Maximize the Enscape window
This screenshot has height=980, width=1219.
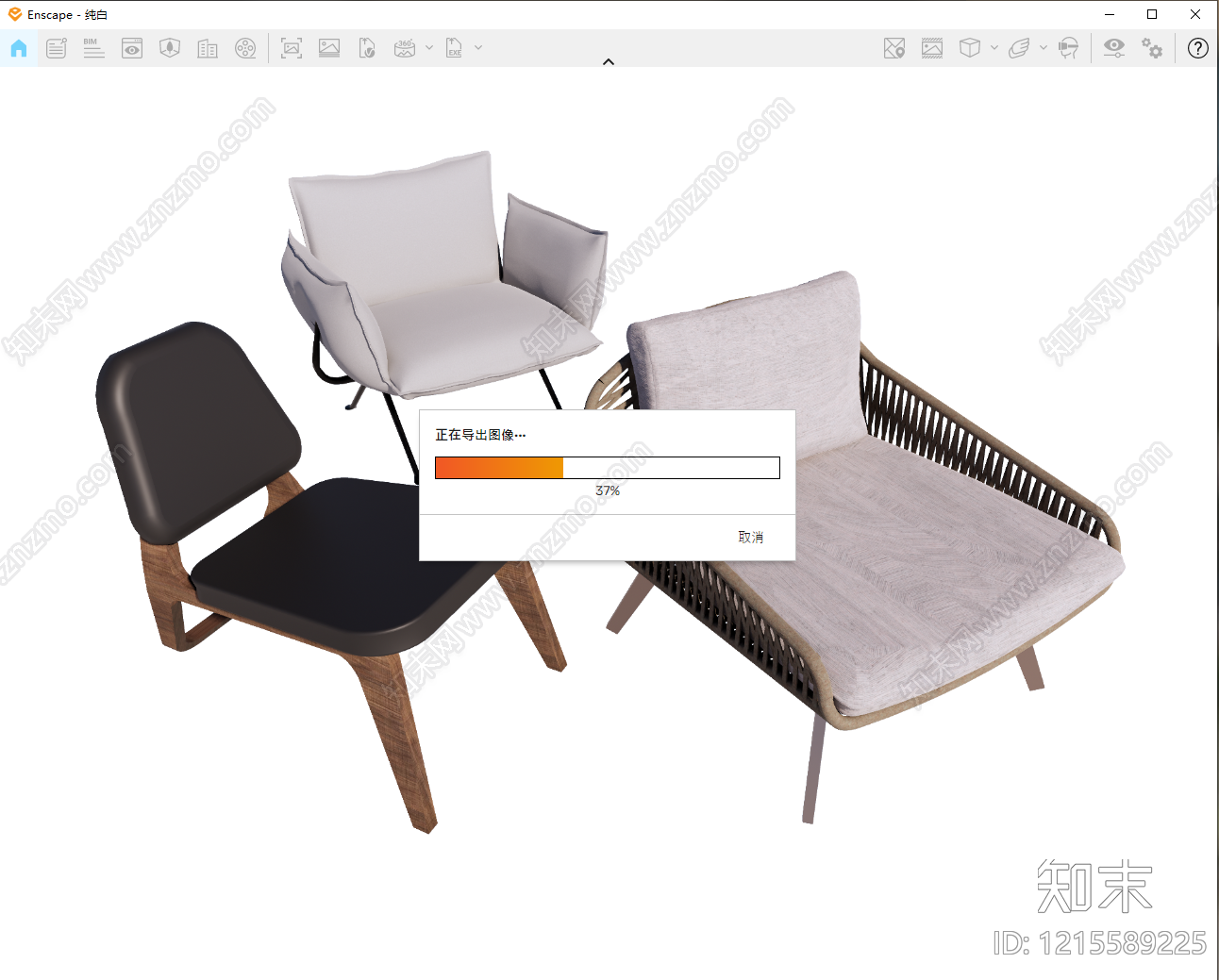pyautogui.click(x=1152, y=14)
